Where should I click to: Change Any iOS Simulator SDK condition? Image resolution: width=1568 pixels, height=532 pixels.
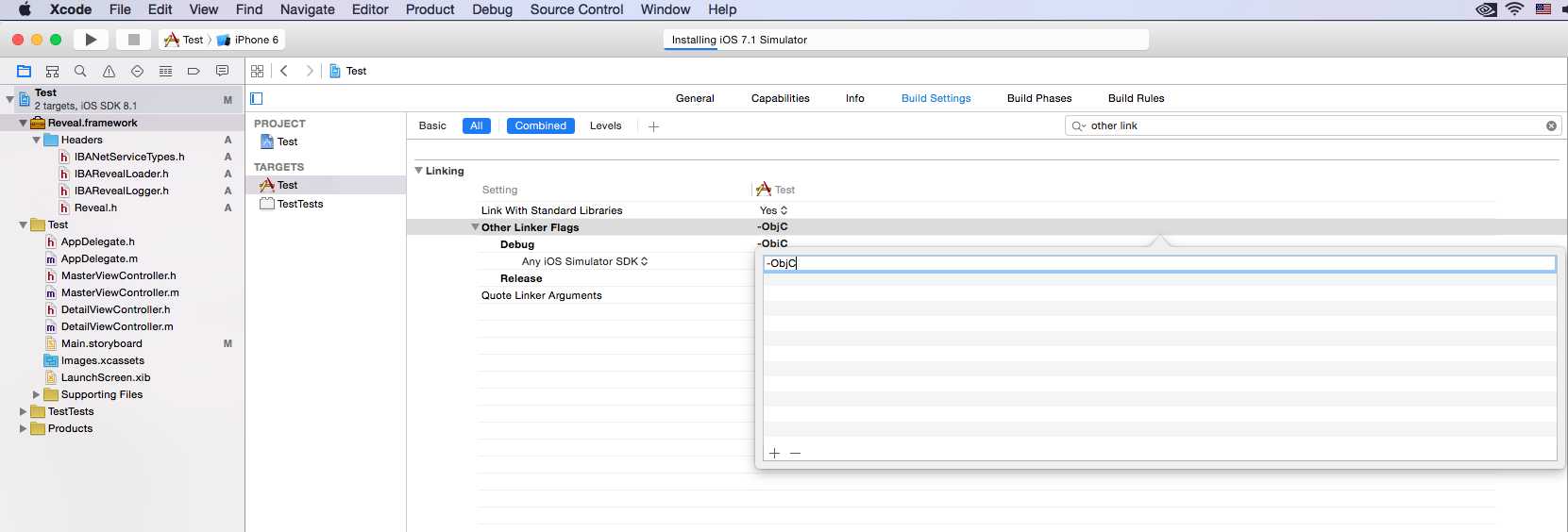584,261
